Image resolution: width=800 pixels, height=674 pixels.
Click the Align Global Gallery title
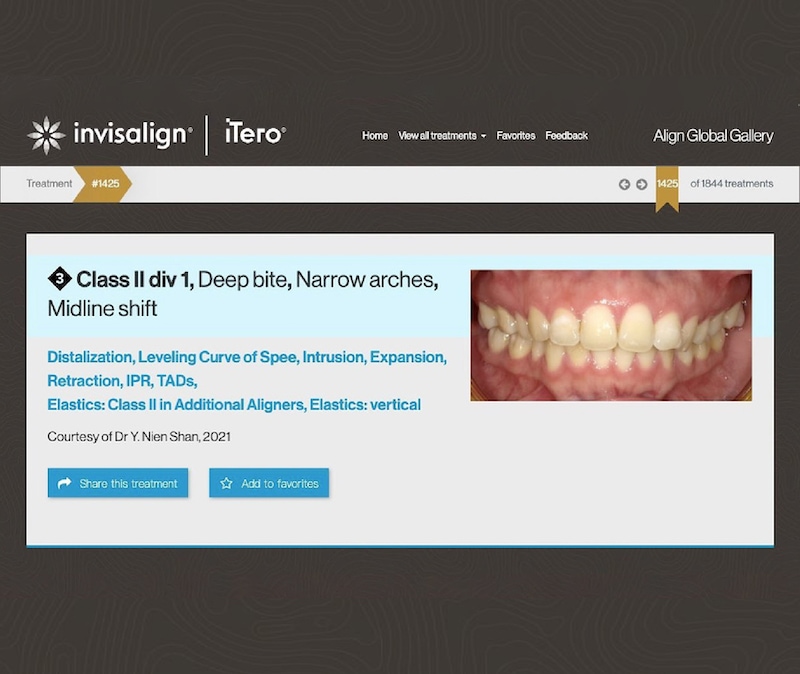(x=713, y=136)
